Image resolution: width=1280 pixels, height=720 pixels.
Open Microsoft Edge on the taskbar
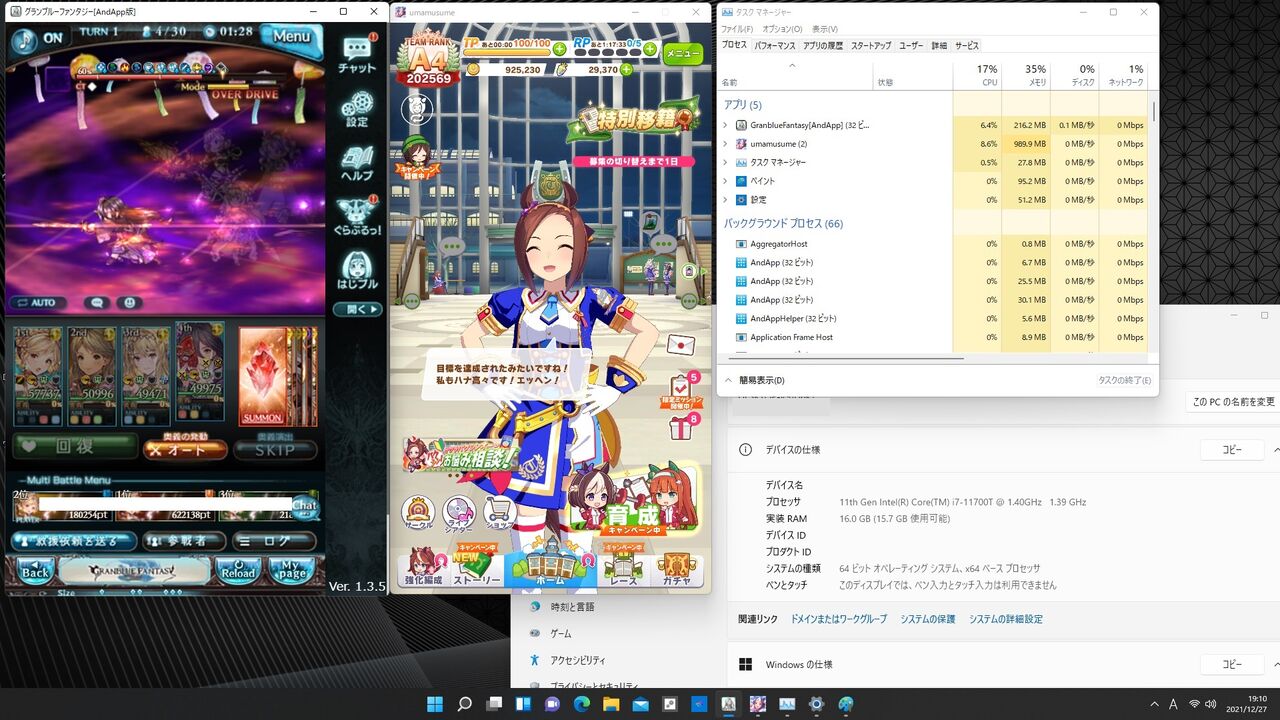[582, 704]
